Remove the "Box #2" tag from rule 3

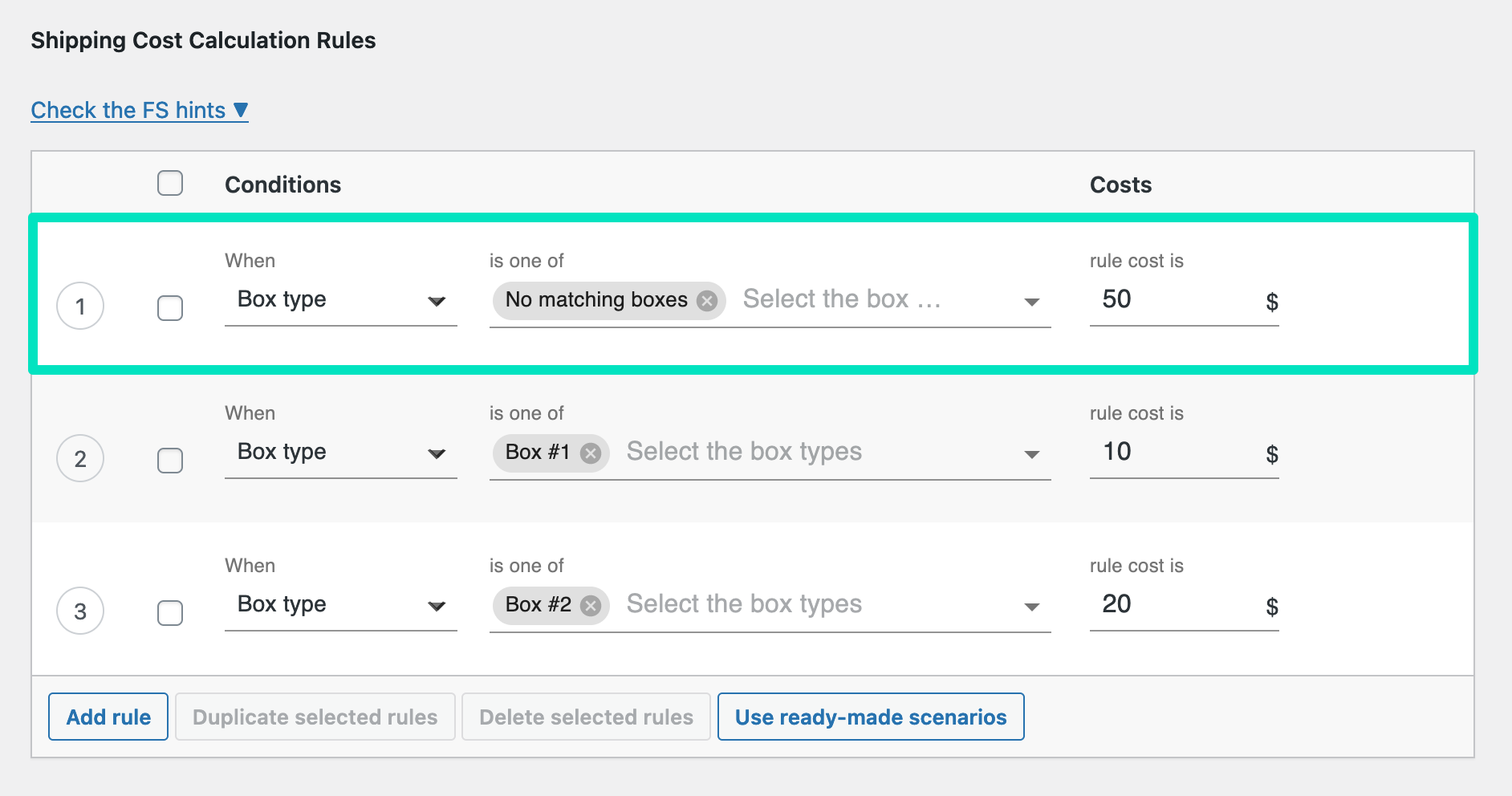click(x=590, y=606)
